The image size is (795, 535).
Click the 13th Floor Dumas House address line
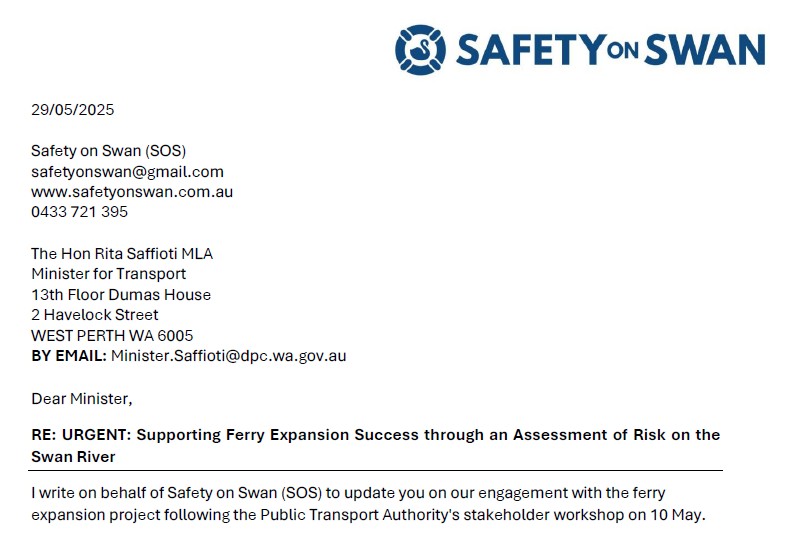[121, 295]
